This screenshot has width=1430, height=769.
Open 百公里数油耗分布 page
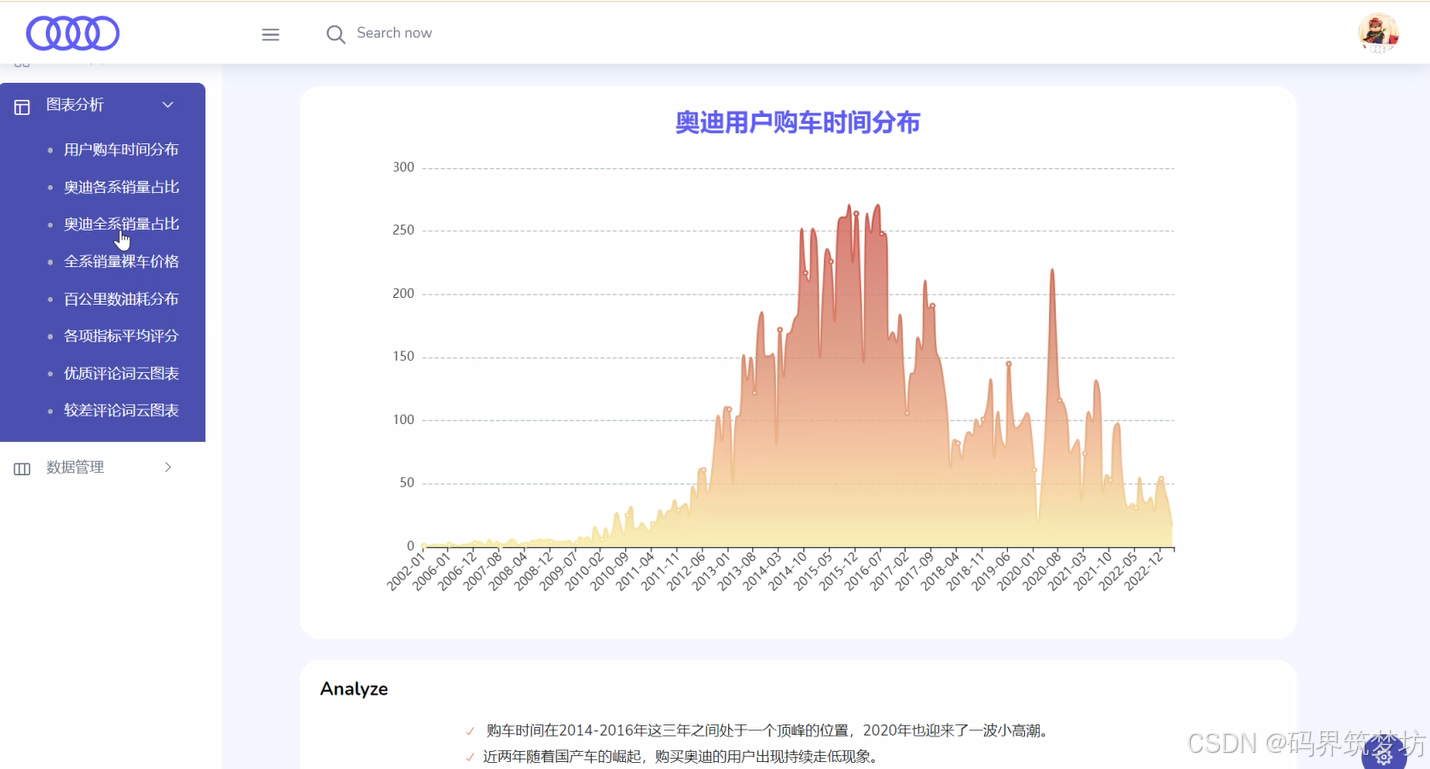(121, 299)
